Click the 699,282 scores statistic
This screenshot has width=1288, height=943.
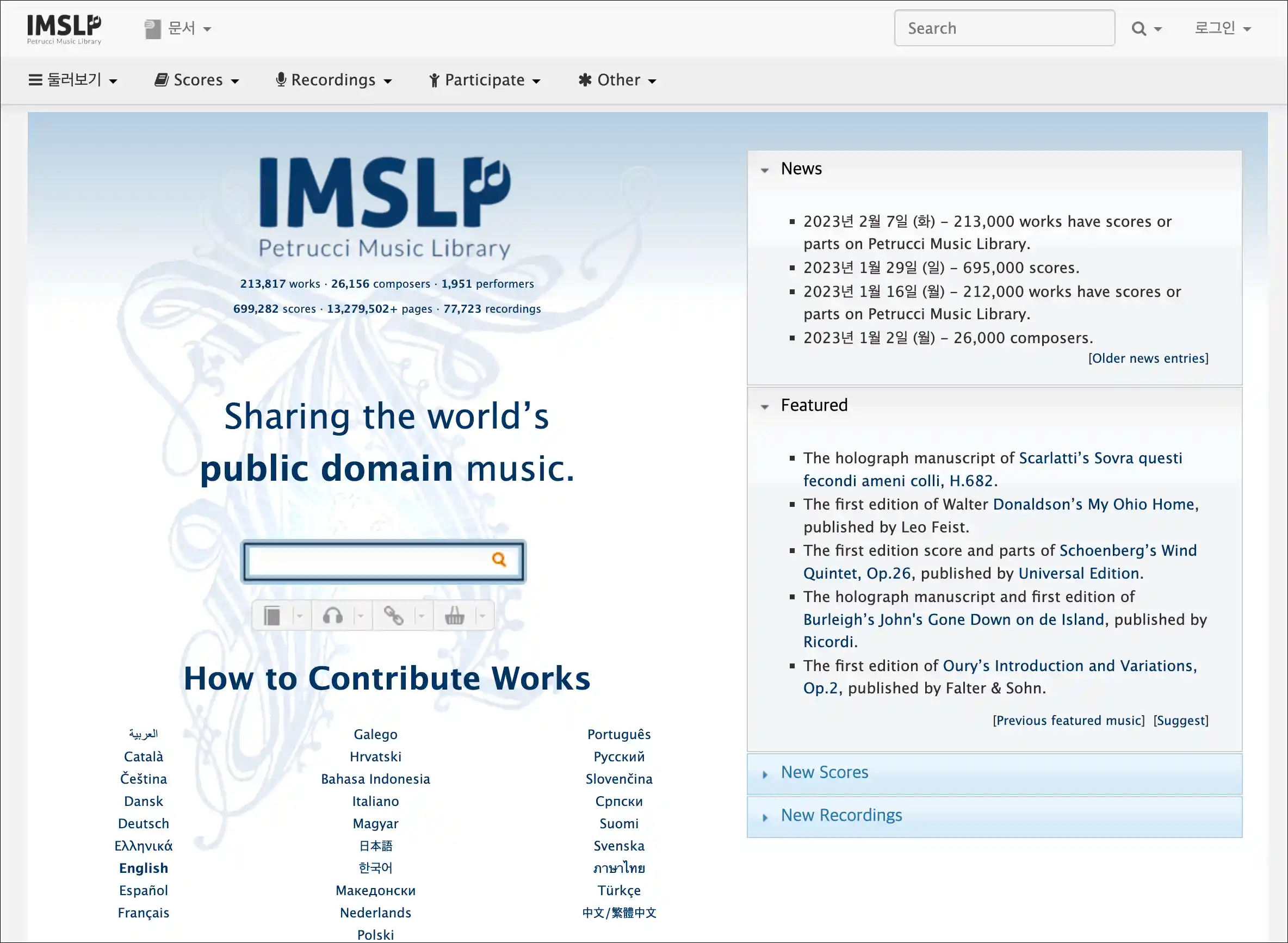274,309
